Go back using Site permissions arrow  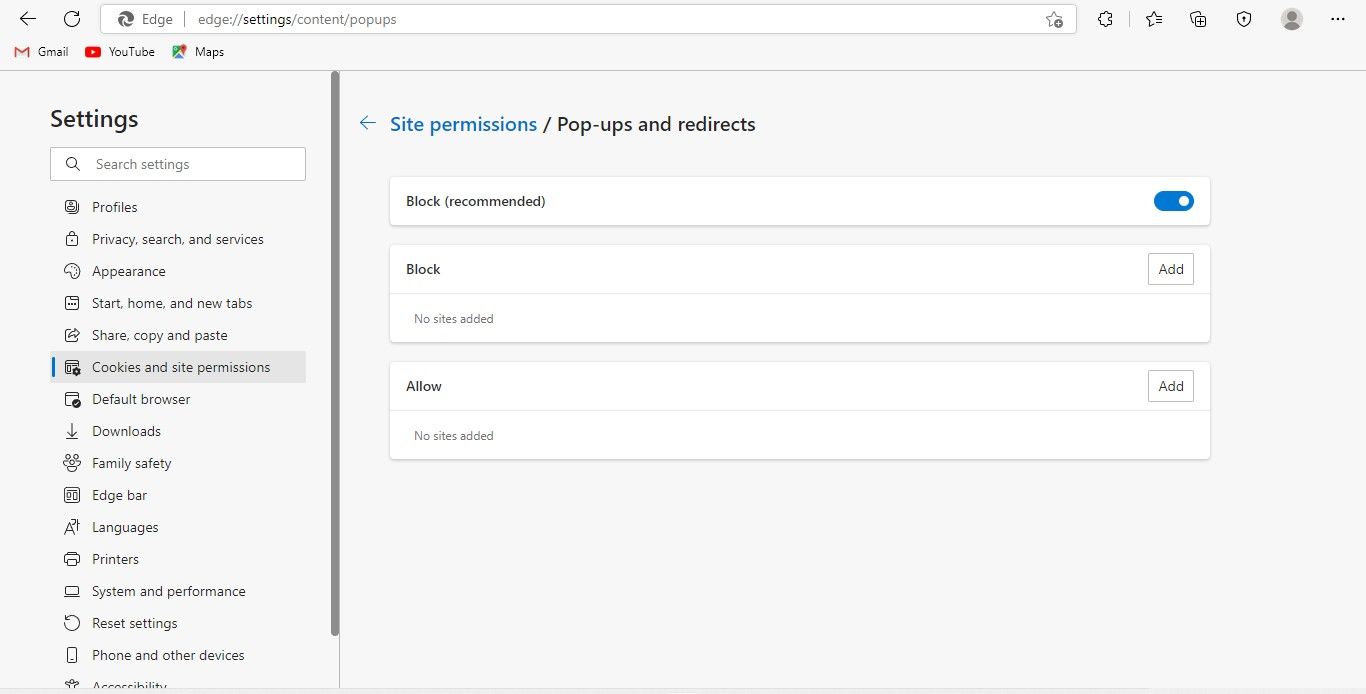coord(368,123)
